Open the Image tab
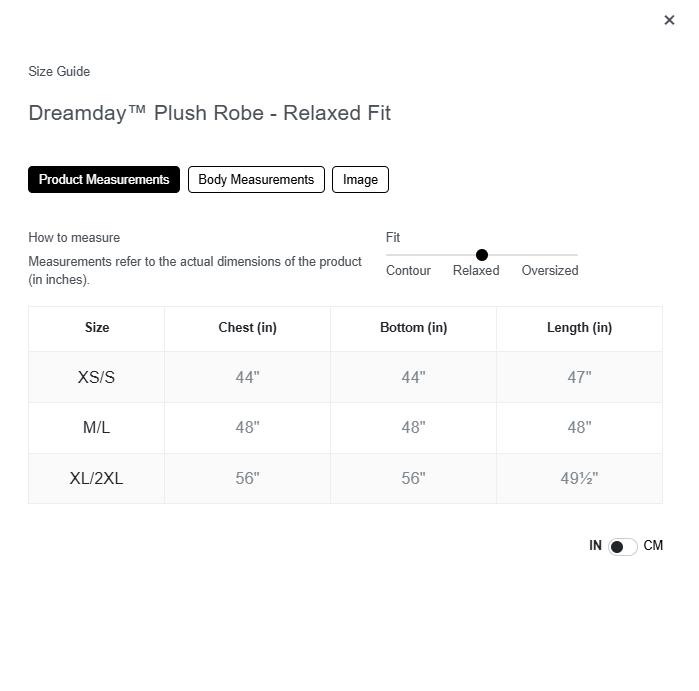 [x=360, y=180]
